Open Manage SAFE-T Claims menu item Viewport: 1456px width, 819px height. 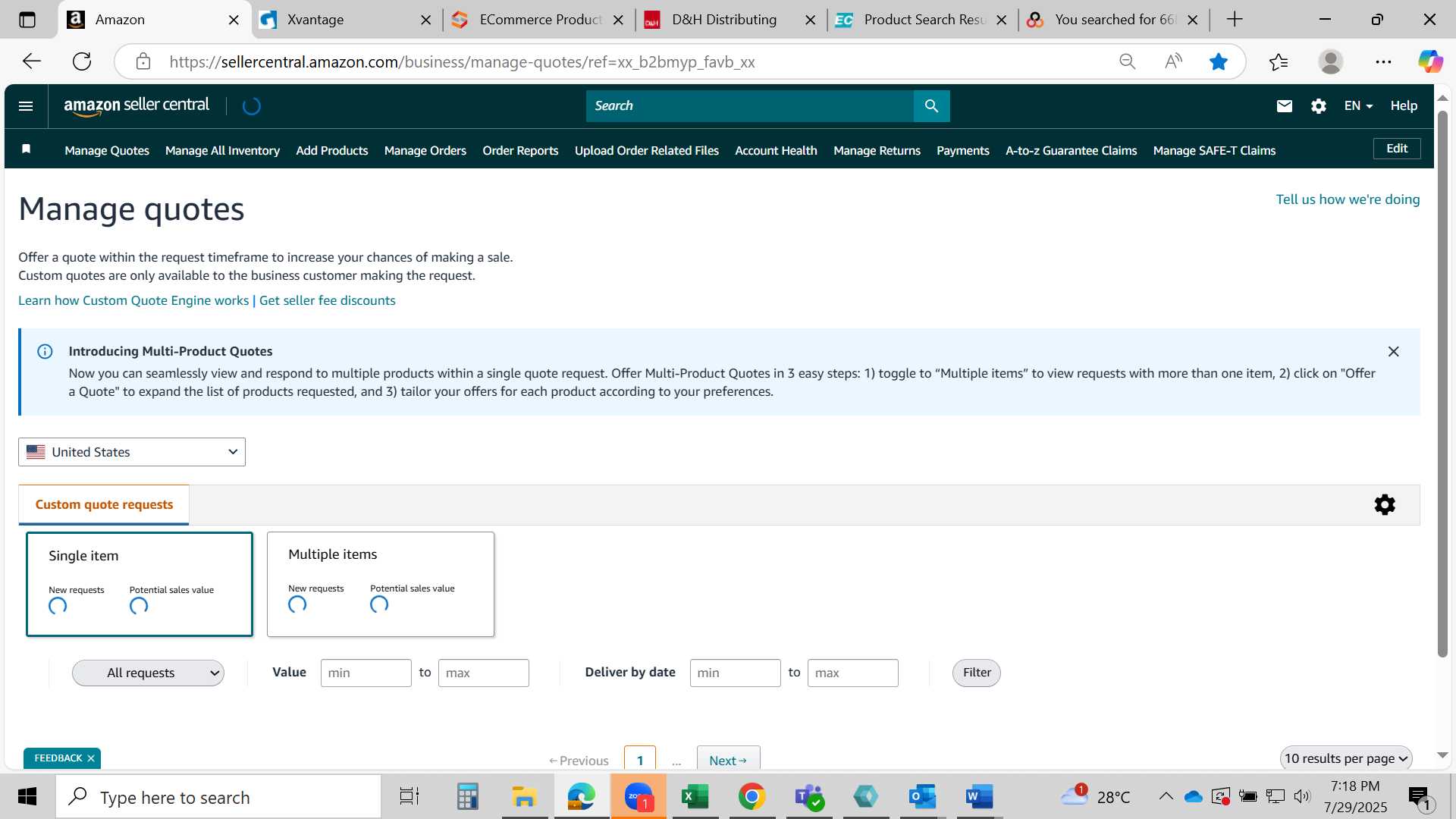tap(1214, 150)
